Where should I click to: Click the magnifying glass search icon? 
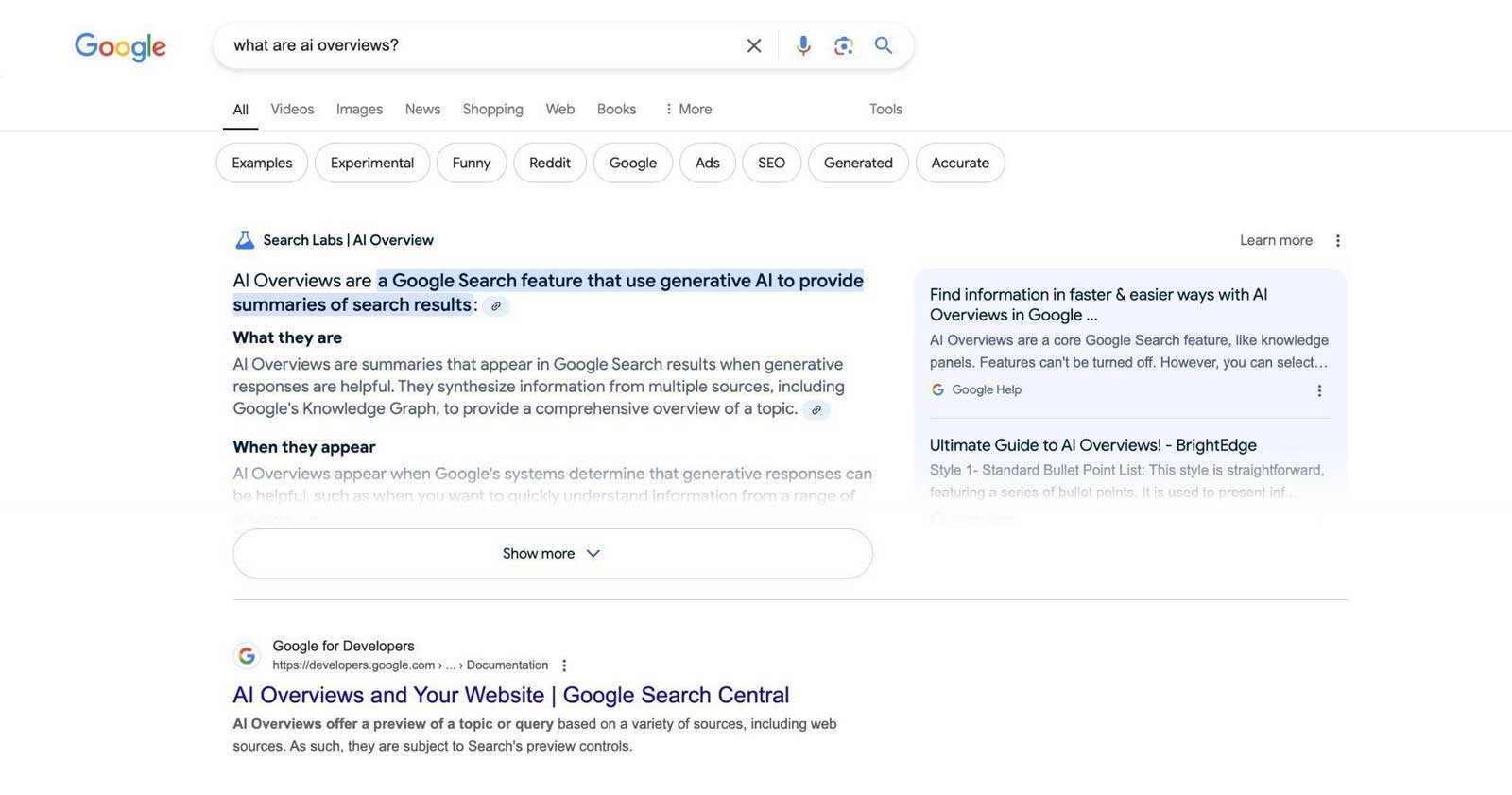tap(883, 45)
